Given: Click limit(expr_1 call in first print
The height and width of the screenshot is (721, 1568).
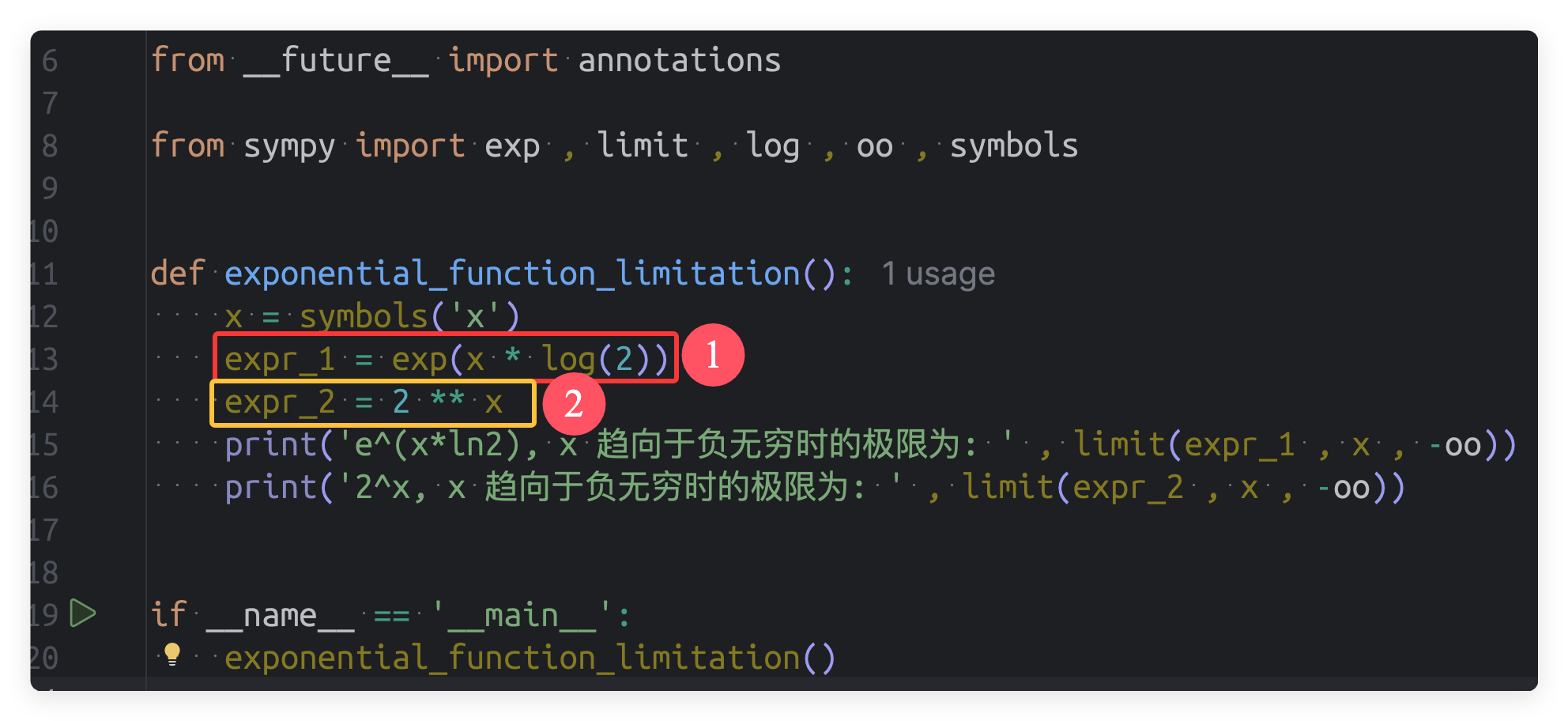Looking at the screenshot, I should click(x=1184, y=445).
